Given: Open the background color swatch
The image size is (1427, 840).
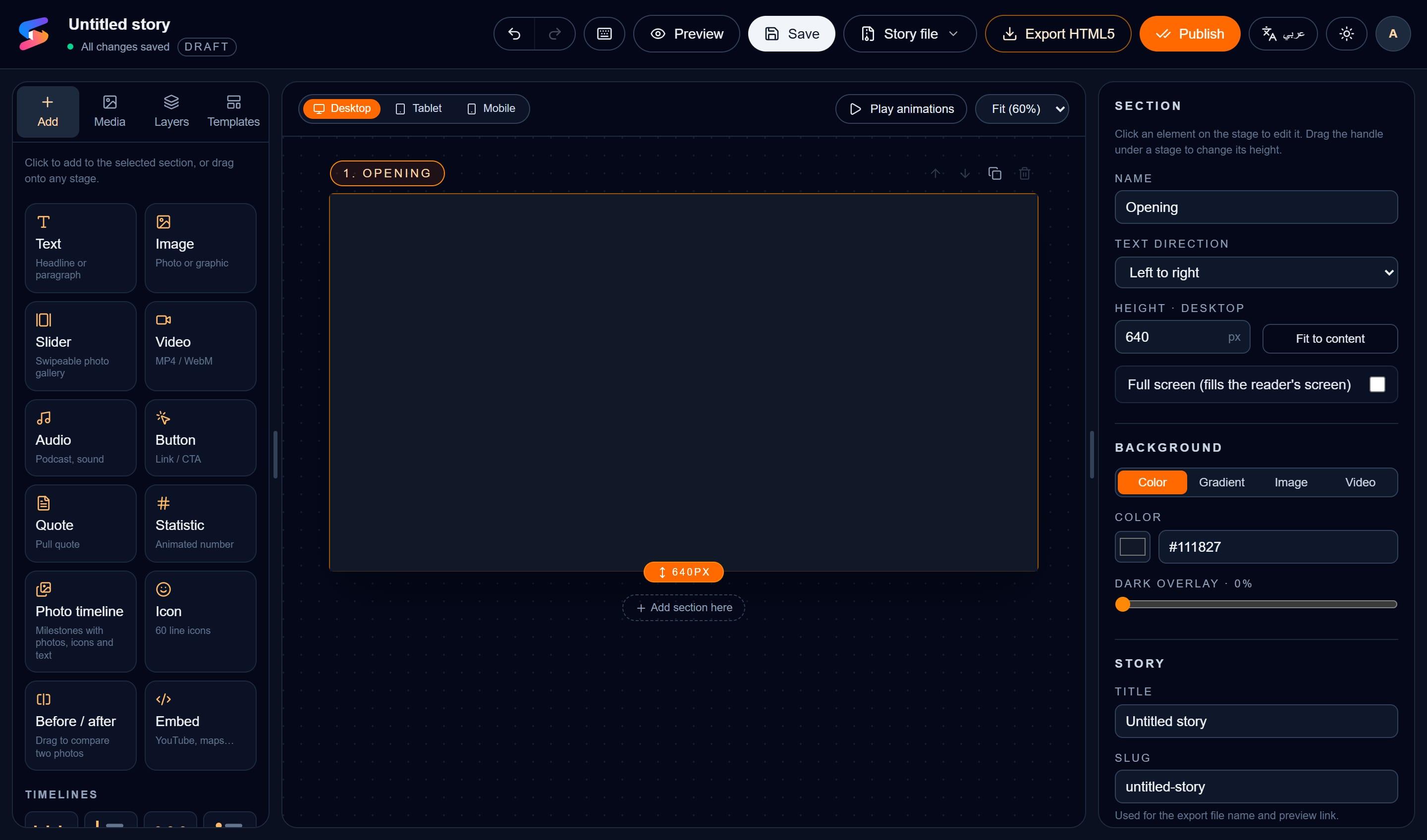Looking at the screenshot, I should 1132,547.
